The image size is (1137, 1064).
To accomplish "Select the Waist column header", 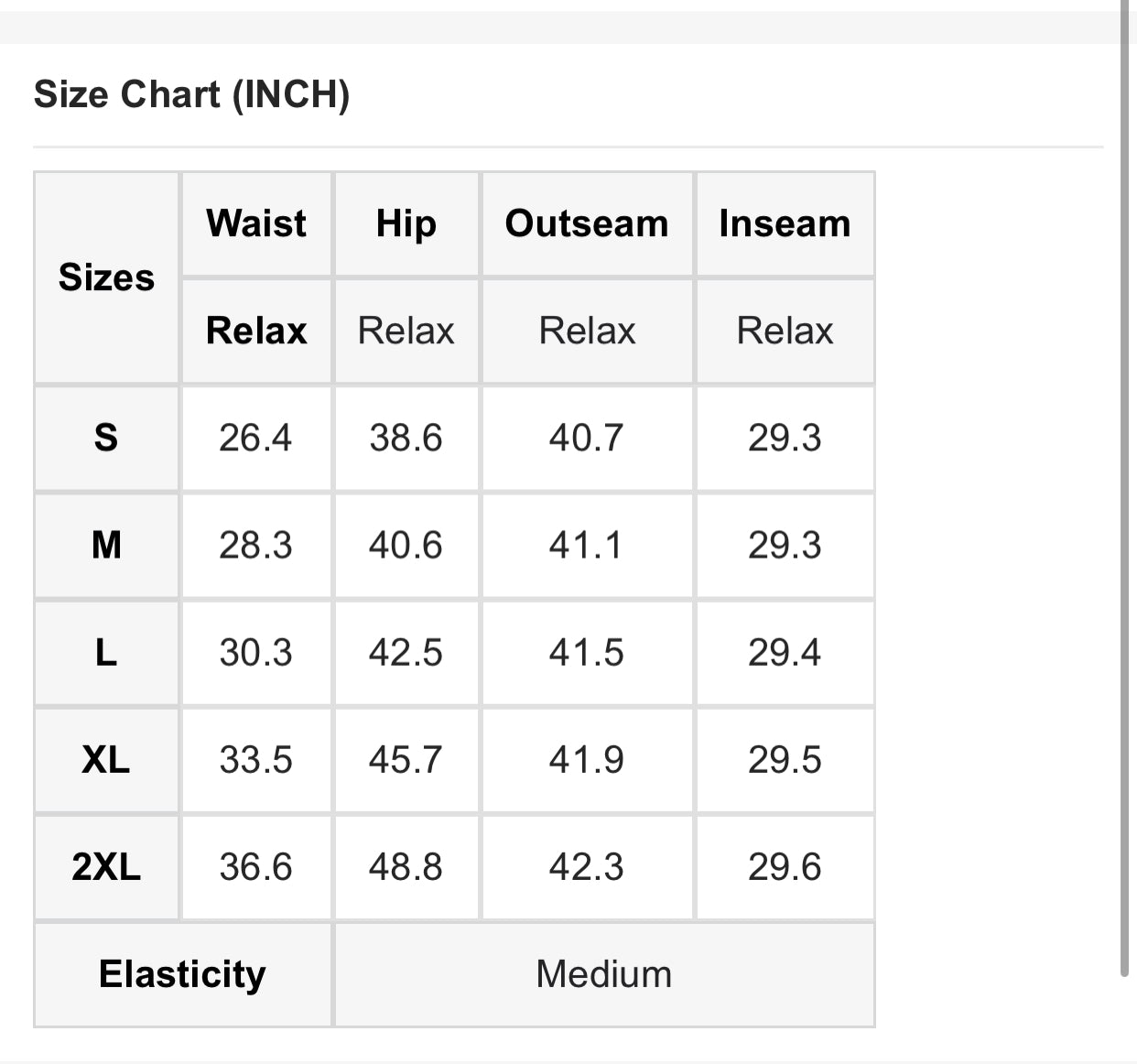I will pos(256,223).
